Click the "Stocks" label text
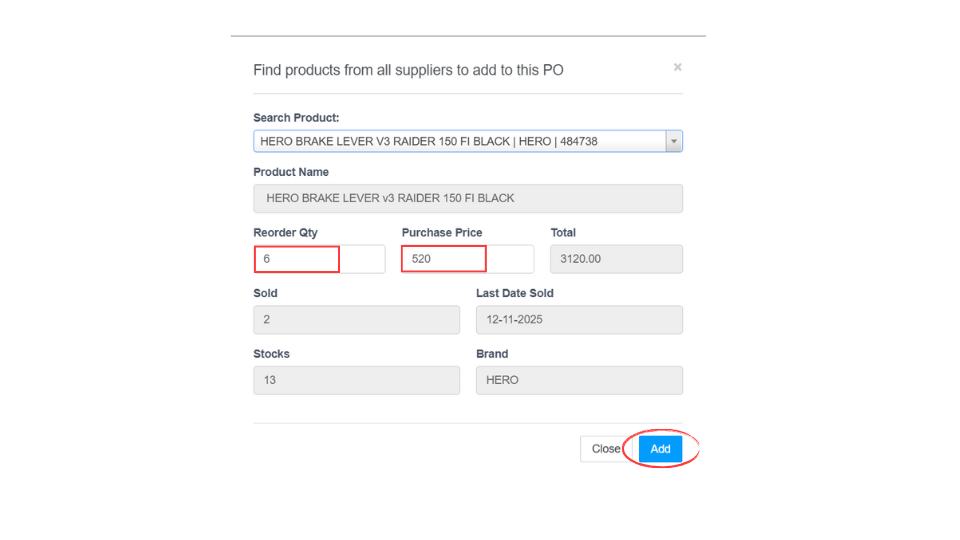This screenshot has height=540, width=960. pyautogui.click(x=271, y=354)
